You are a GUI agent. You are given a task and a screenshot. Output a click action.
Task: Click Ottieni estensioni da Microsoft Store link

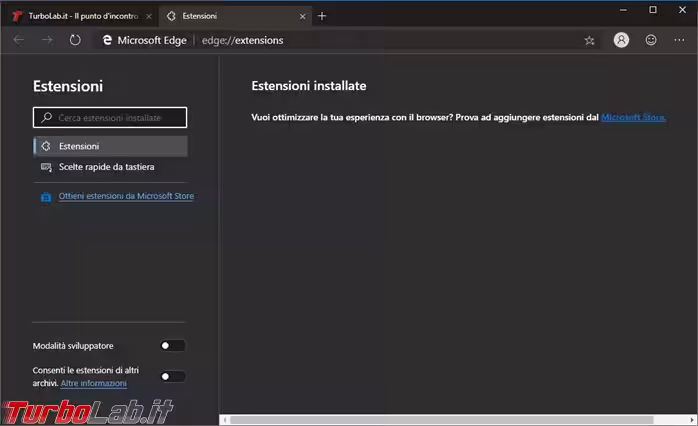[x=125, y=196]
